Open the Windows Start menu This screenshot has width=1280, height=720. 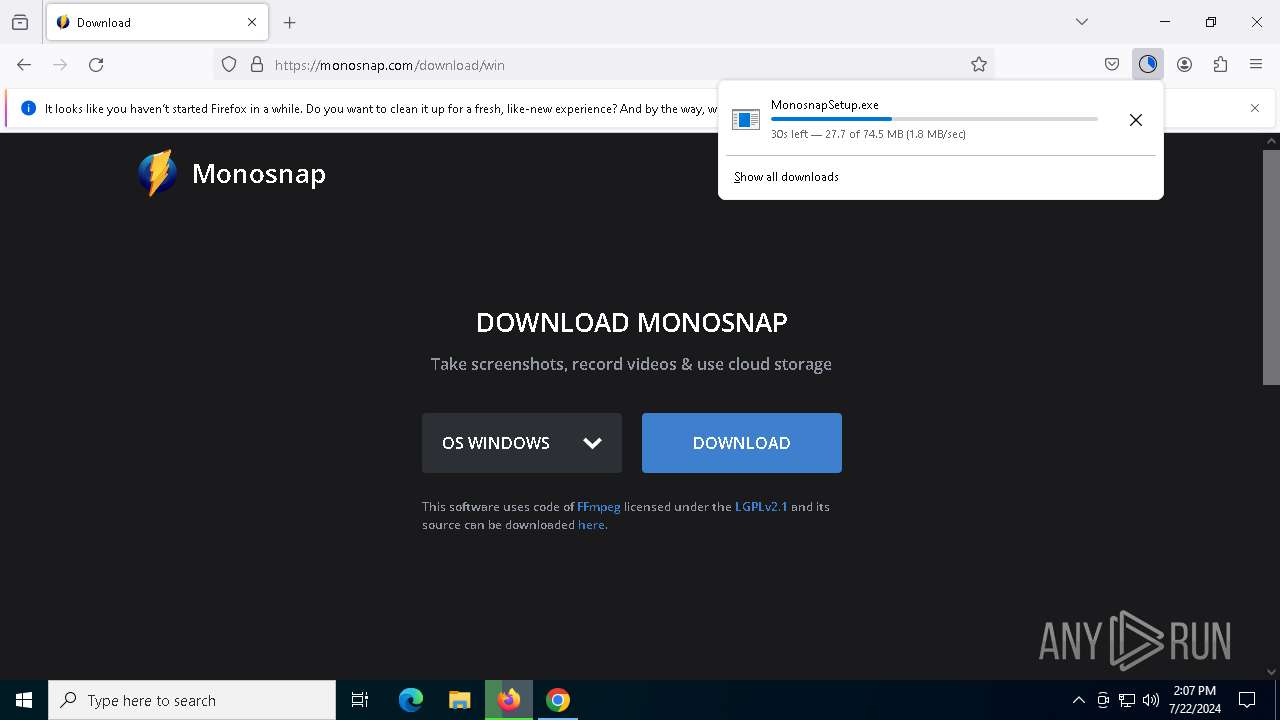pyautogui.click(x=24, y=700)
